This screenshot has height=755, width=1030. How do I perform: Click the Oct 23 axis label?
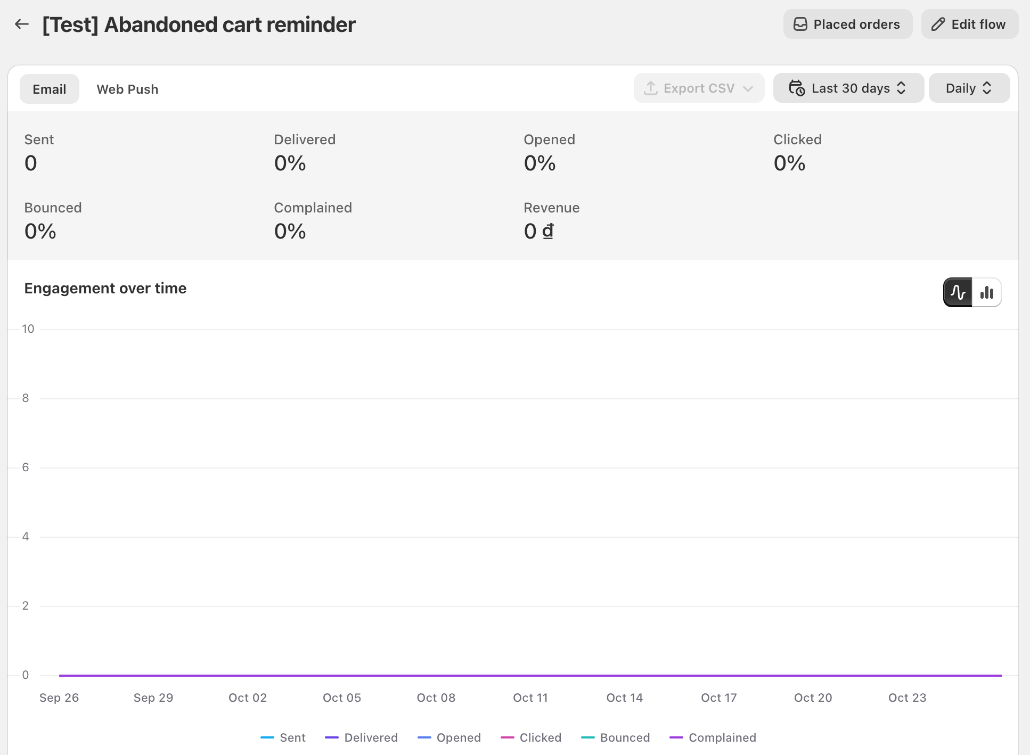907,698
